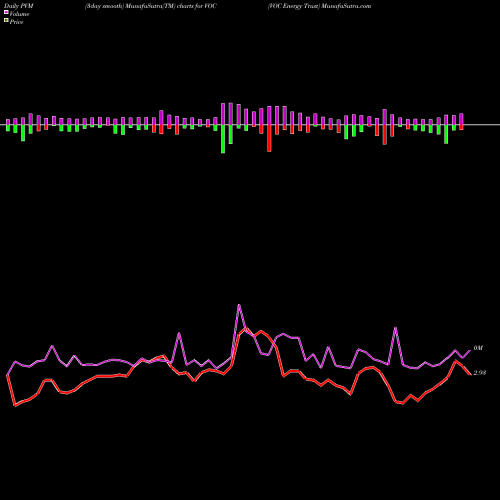The width and height of the screenshot is (500, 500).
Task: Click the 'Price' legend label
Action: click(x=16, y=22)
